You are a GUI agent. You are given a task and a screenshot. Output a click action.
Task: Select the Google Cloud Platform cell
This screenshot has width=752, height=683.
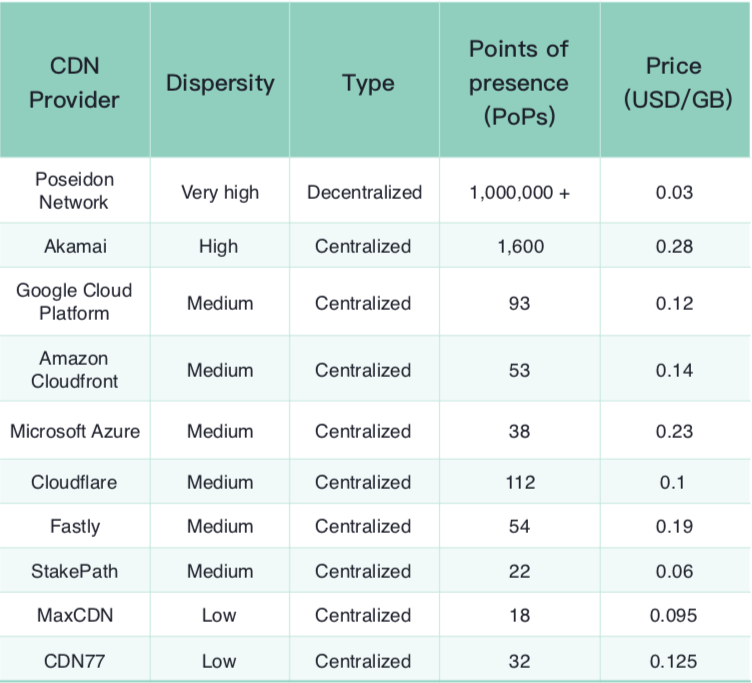point(74,302)
